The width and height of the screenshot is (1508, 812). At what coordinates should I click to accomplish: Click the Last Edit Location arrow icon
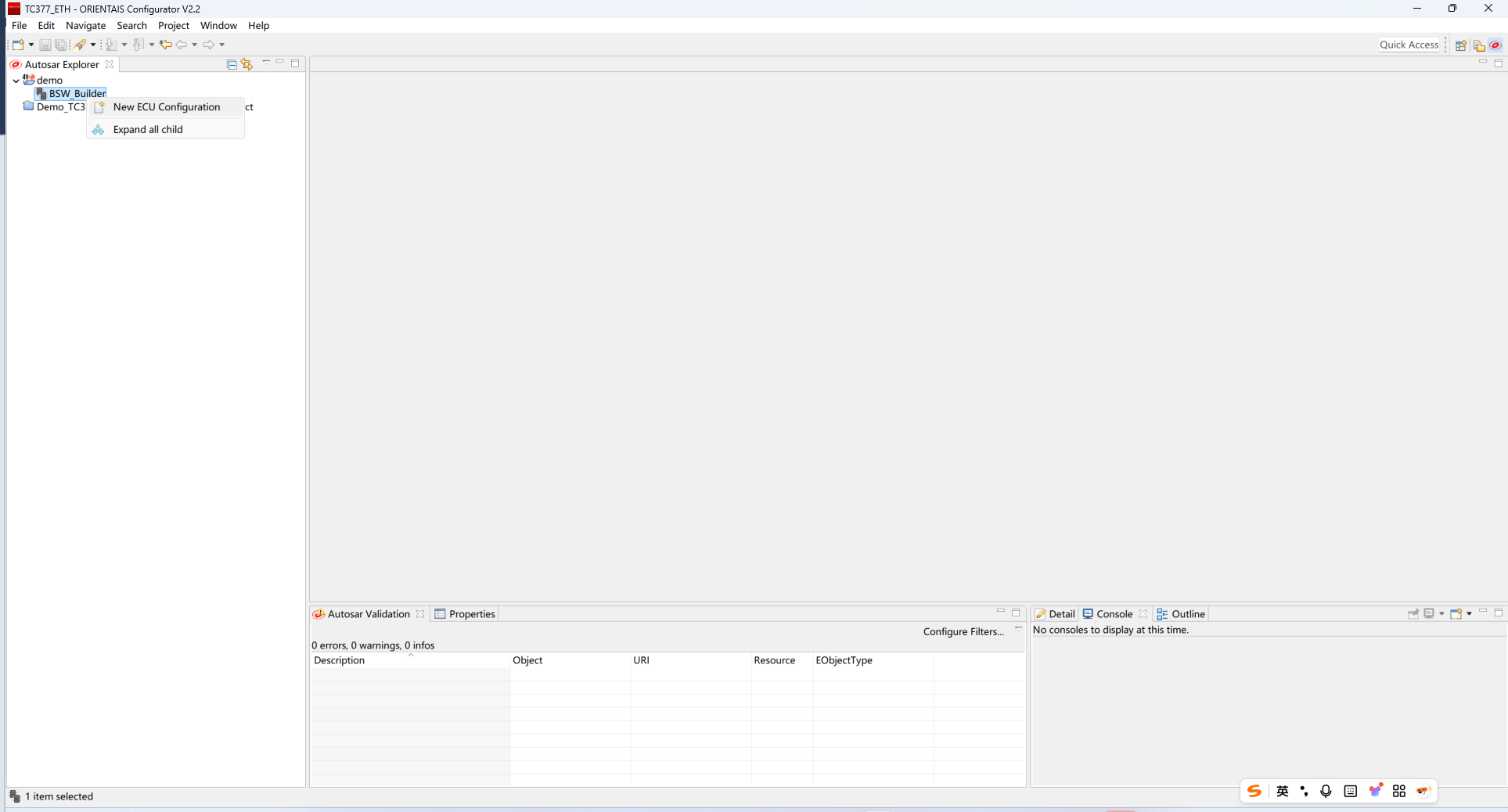pyautogui.click(x=165, y=45)
